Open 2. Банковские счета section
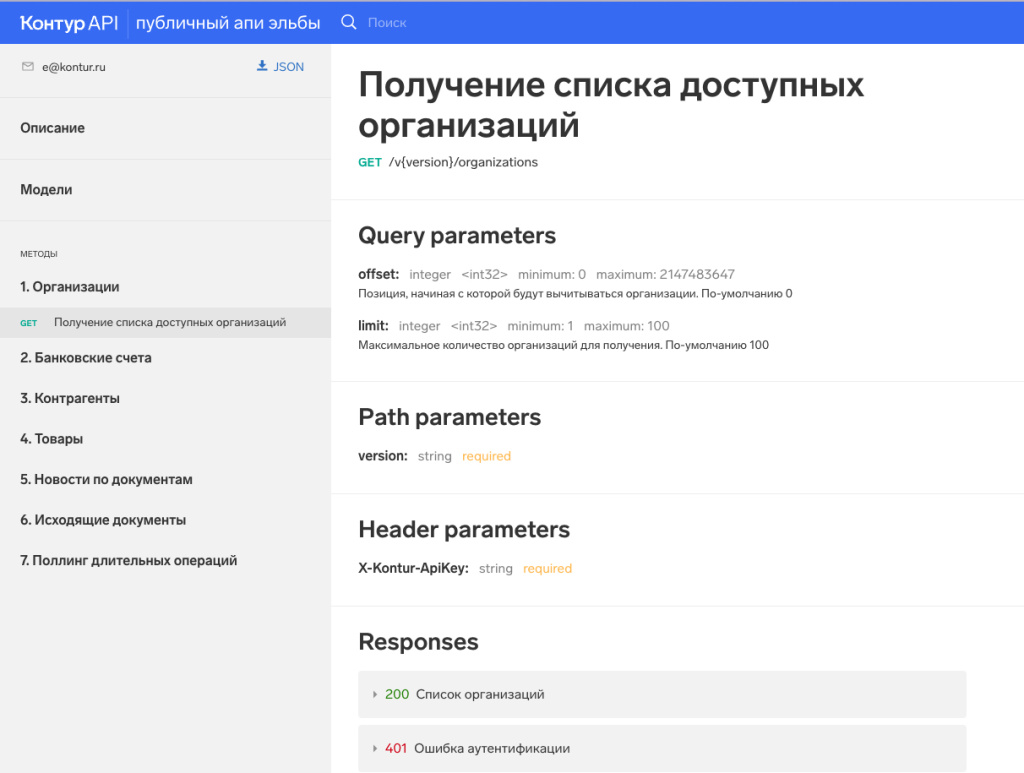Viewport: 1024px width, 773px height. pos(86,358)
